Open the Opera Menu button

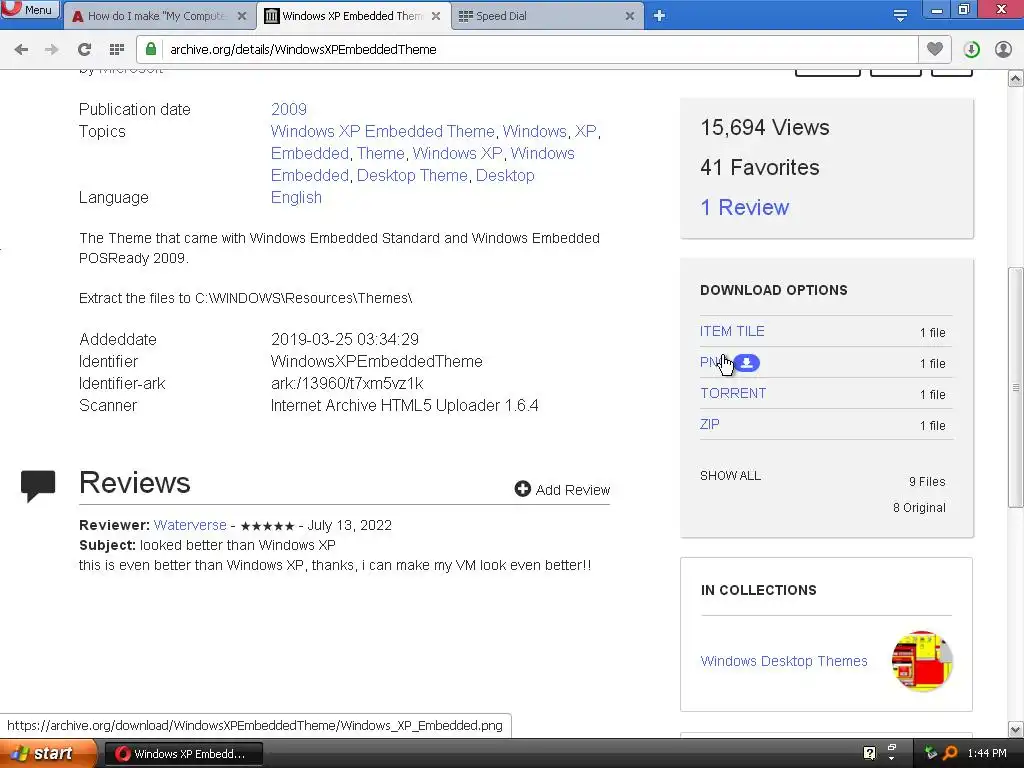tap(29, 10)
